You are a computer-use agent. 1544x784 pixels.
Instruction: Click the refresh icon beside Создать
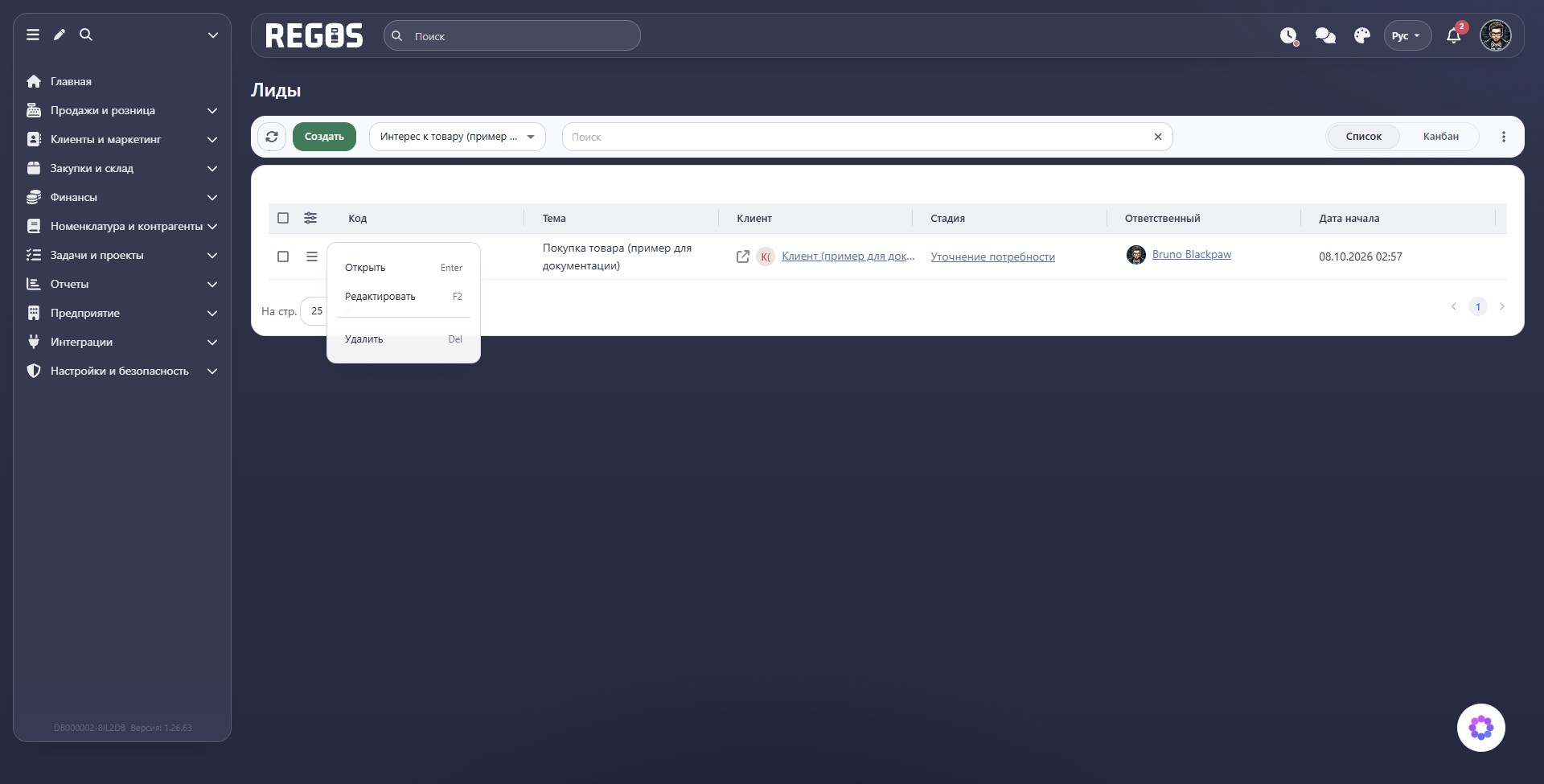coord(272,137)
